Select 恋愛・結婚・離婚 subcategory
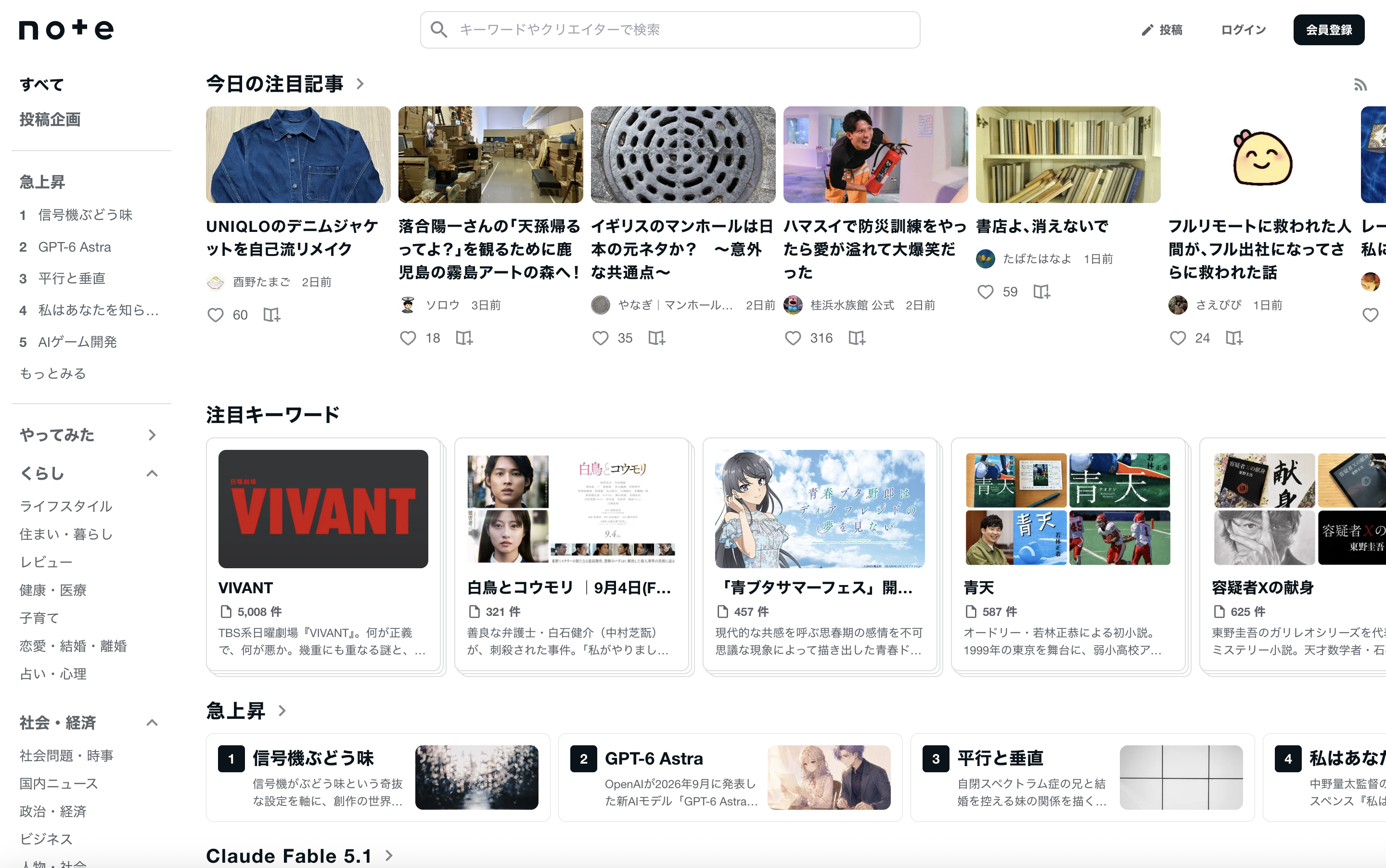 (x=74, y=646)
